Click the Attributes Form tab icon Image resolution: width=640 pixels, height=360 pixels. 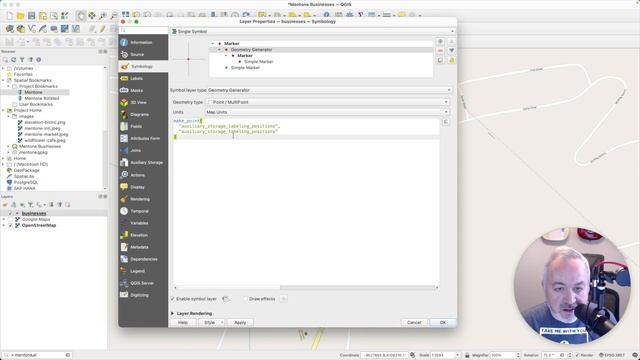[124, 138]
